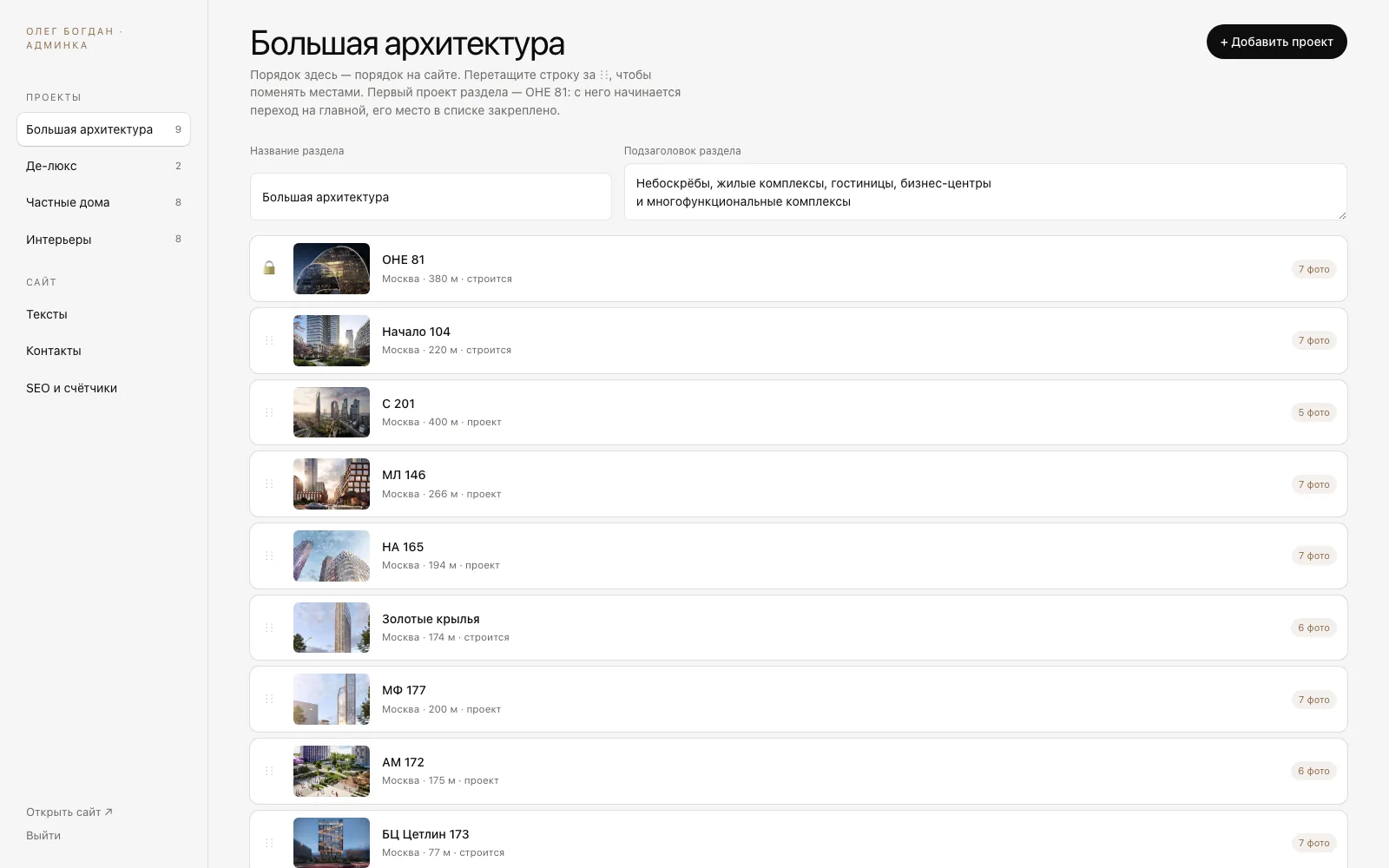
Task: Click the МФ 177 project title
Action: pos(404,690)
